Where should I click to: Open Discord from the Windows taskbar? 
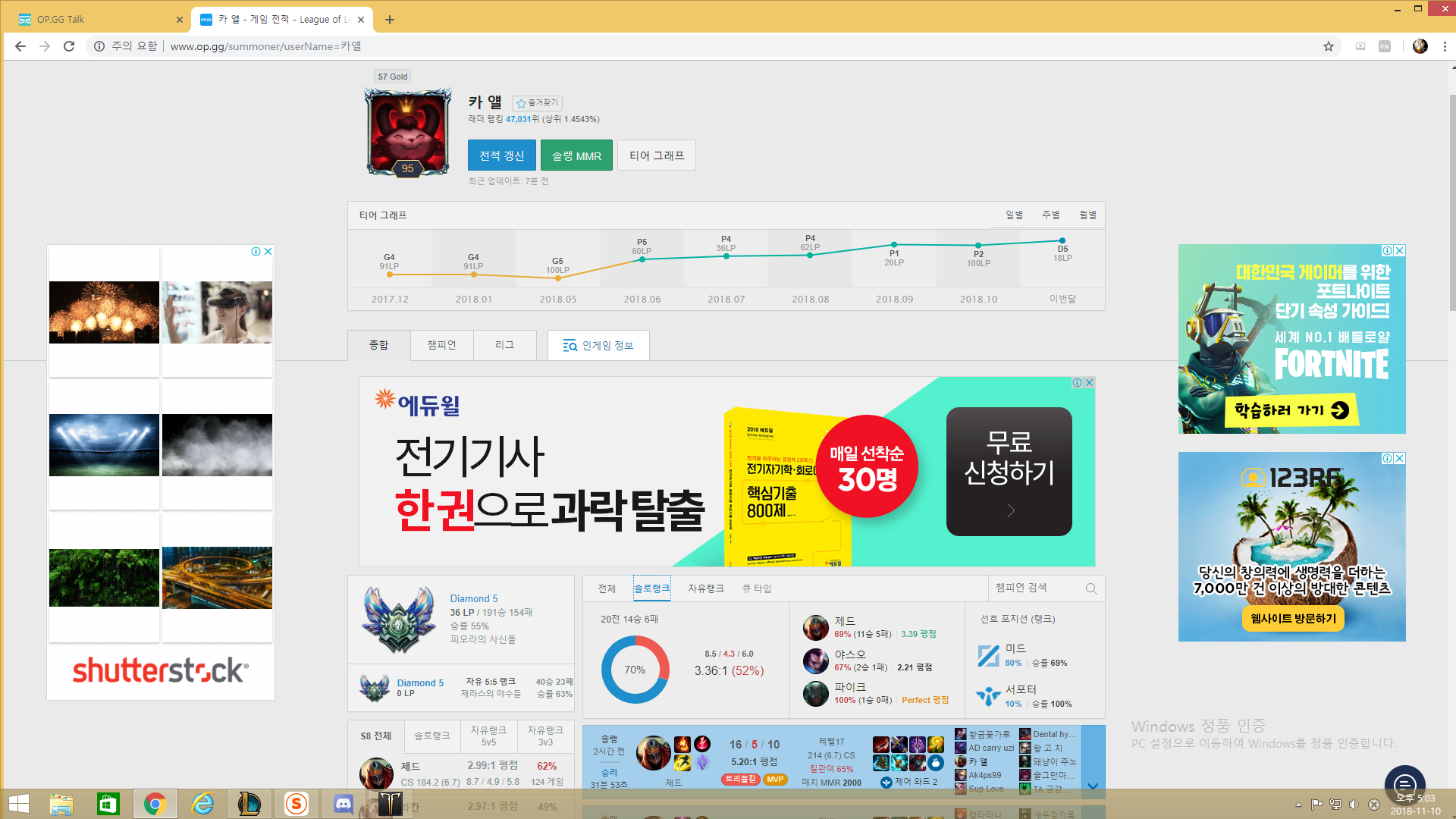(x=344, y=804)
